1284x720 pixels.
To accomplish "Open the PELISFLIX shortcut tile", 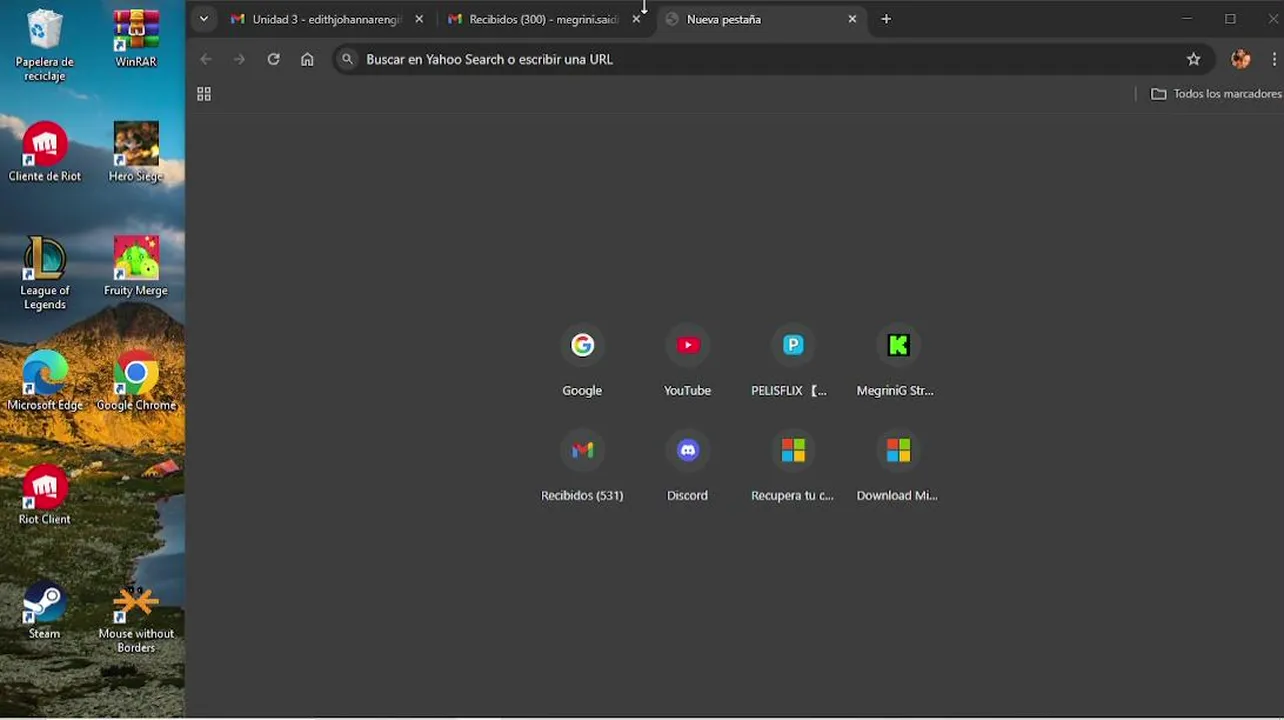I will [792, 362].
